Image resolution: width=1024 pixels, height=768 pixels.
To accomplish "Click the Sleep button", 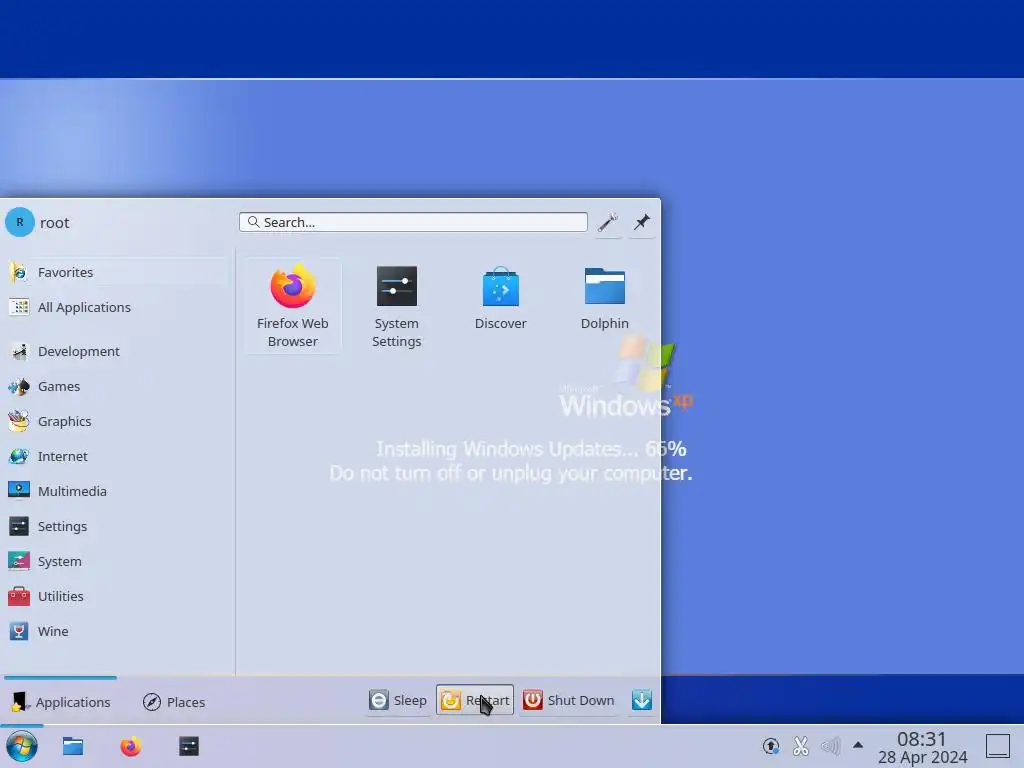I will (x=398, y=700).
